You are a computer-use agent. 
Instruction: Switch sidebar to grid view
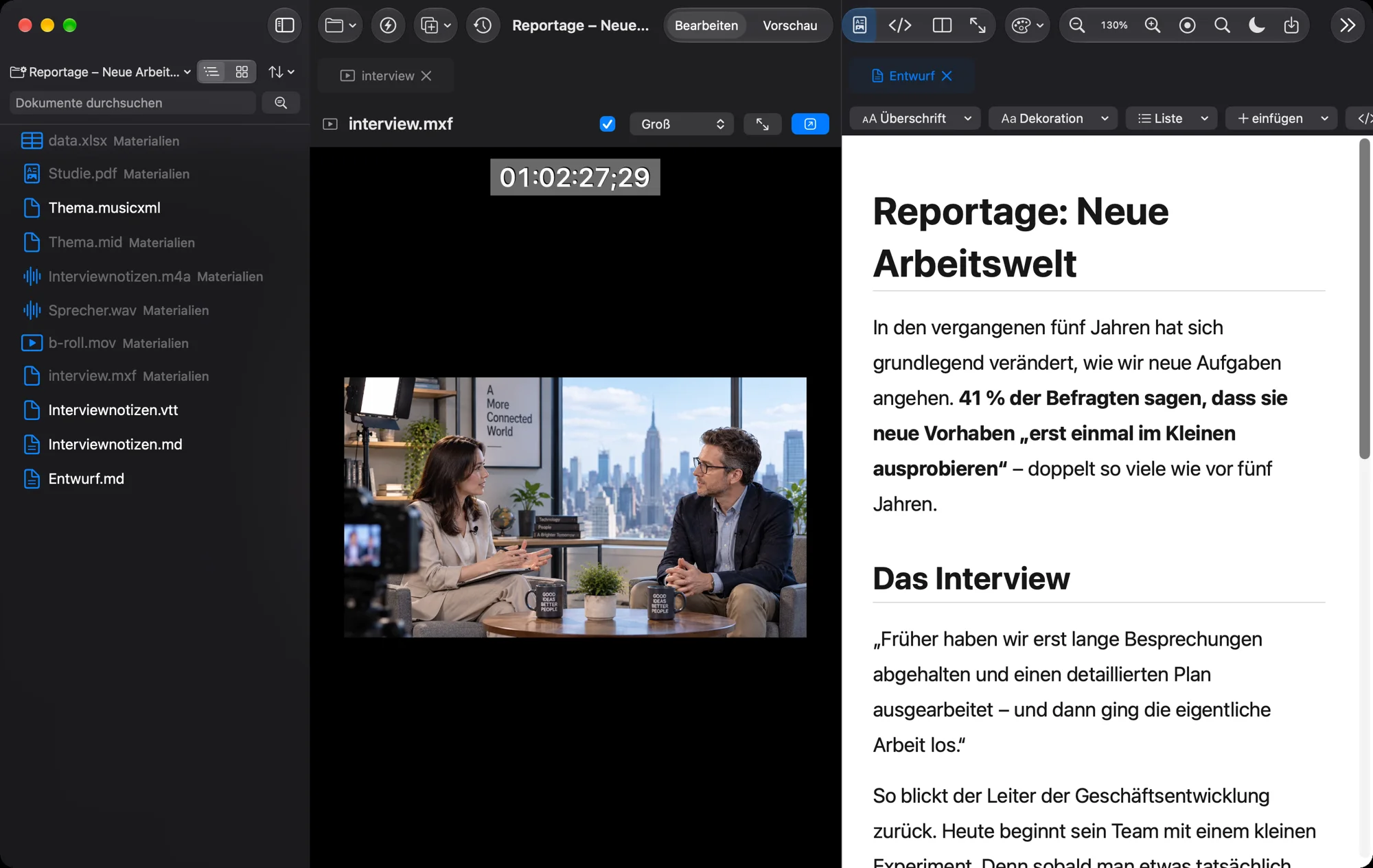tap(242, 71)
